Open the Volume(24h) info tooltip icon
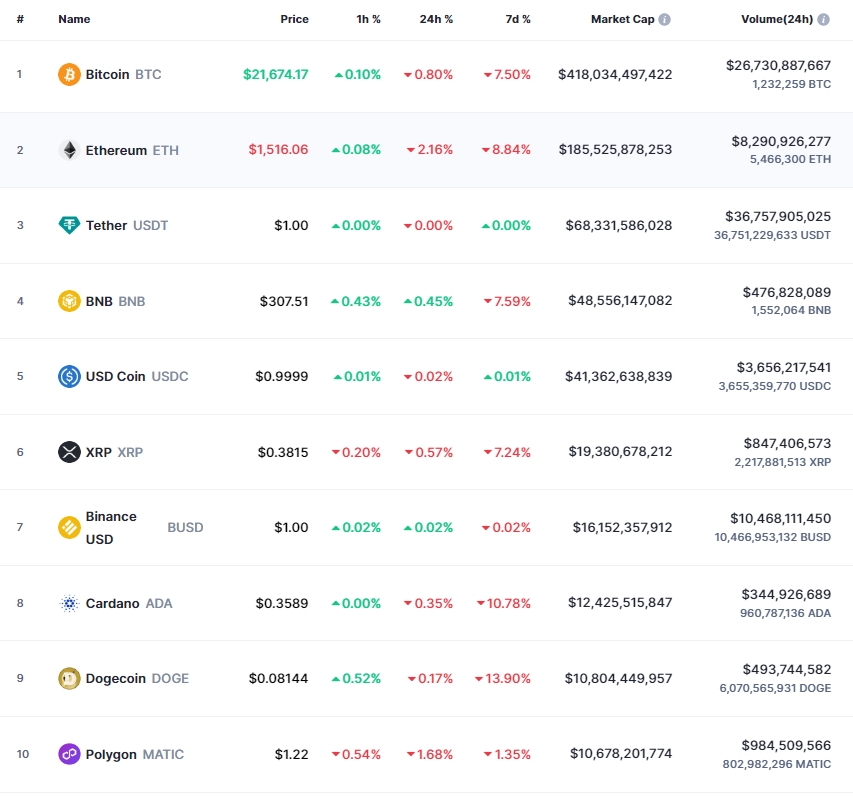The height and width of the screenshot is (796, 853). (x=823, y=19)
